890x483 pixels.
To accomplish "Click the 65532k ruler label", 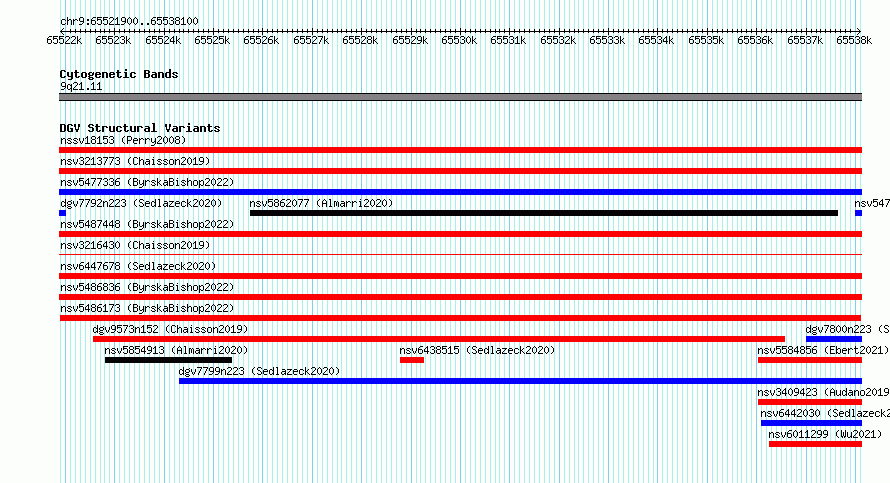I will point(558,40).
